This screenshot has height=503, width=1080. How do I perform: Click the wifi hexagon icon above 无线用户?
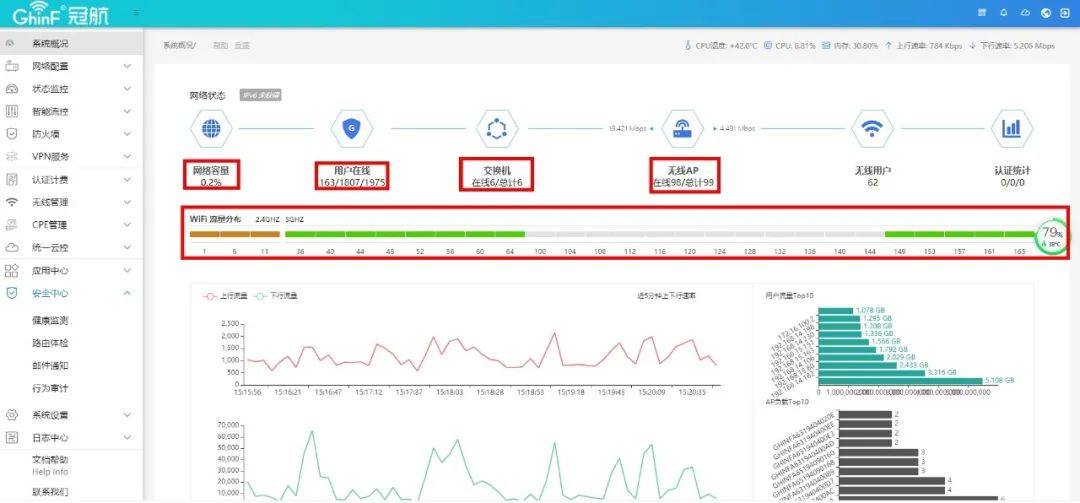(x=873, y=128)
